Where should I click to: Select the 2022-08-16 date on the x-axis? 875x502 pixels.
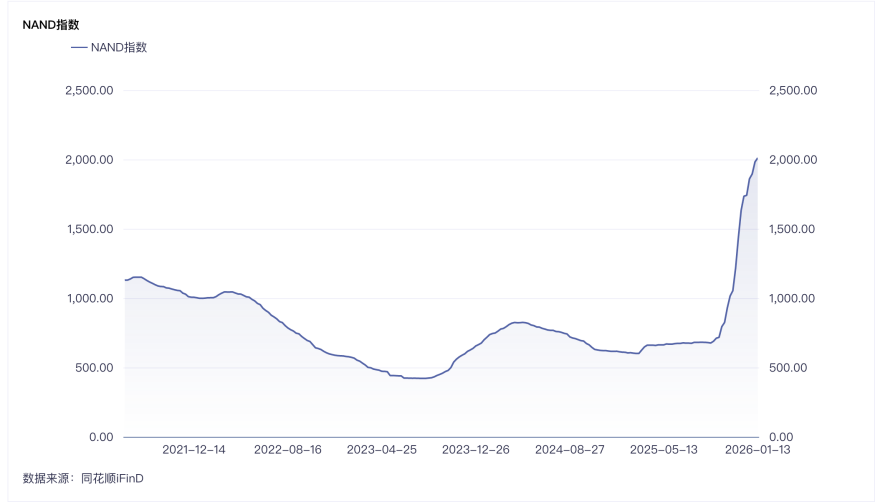(x=288, y=450)
